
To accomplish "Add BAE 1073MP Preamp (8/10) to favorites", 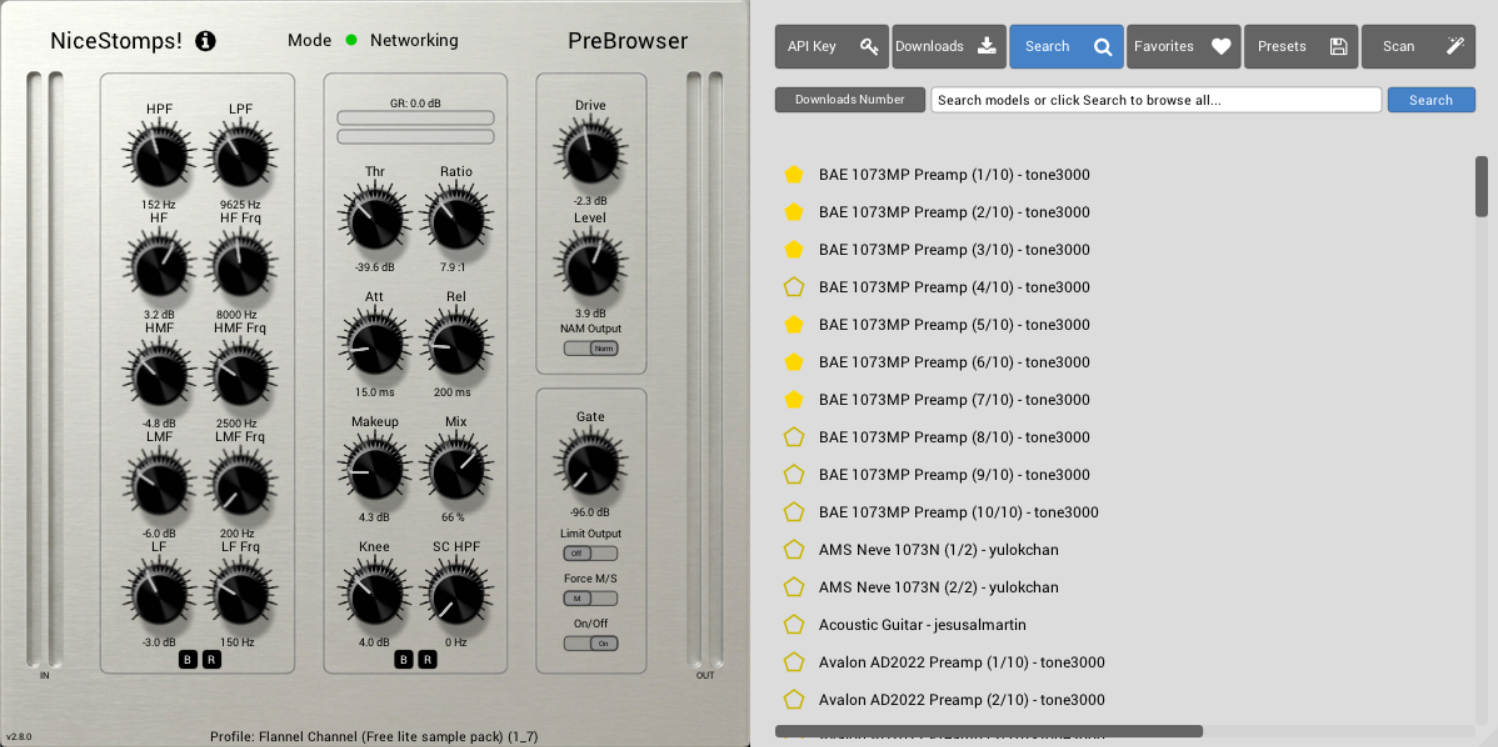I will [794, 437].
